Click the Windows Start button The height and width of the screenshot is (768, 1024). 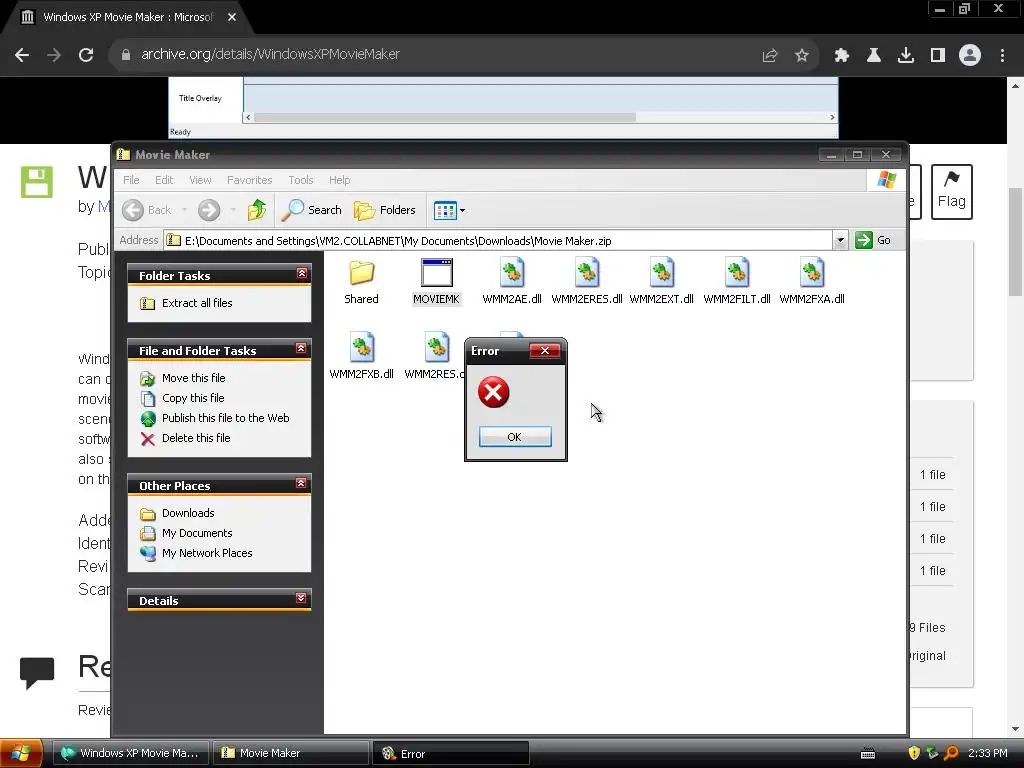[22, 753]
